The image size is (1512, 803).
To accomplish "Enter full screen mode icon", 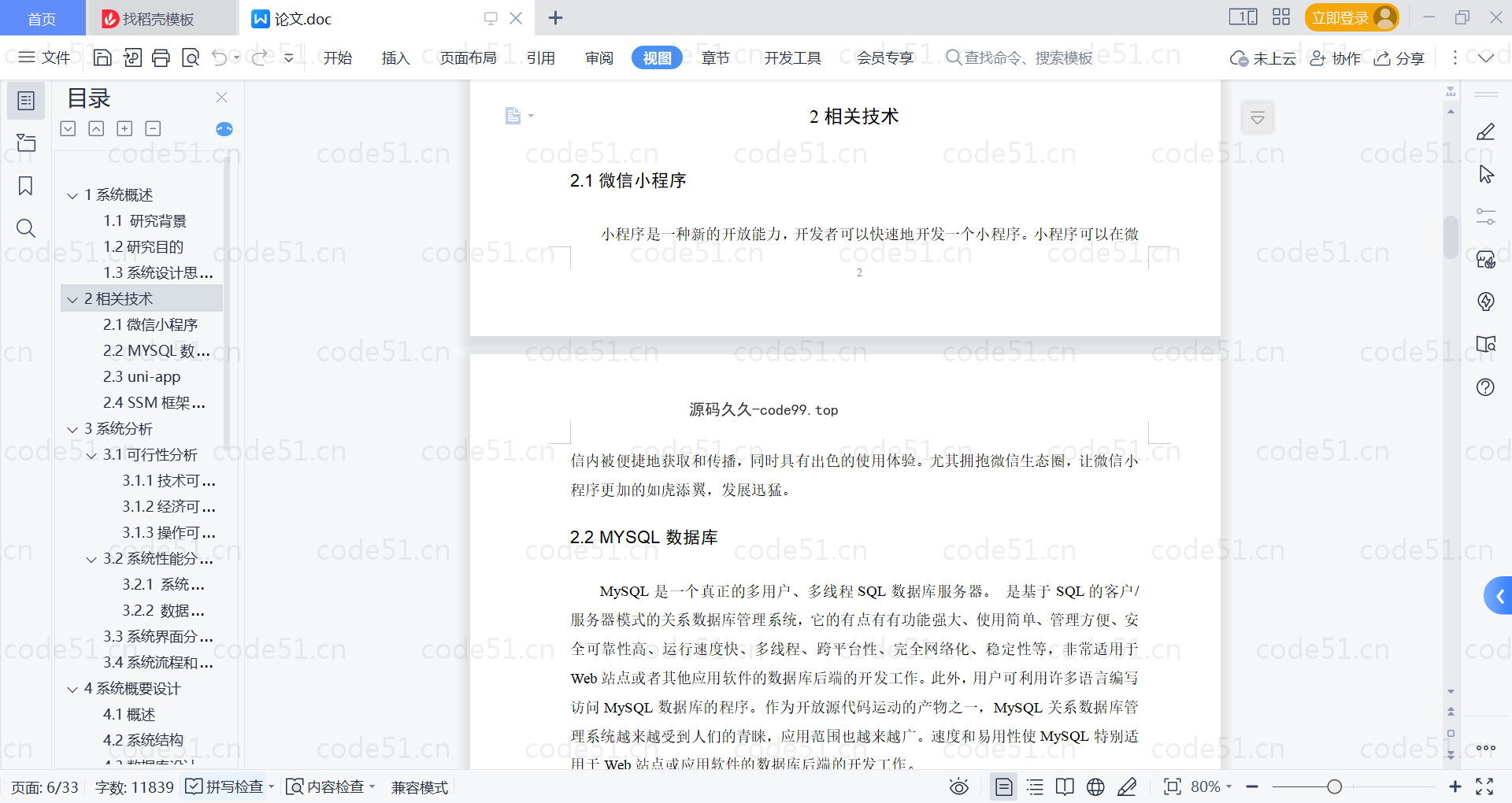I will 1484,786.
